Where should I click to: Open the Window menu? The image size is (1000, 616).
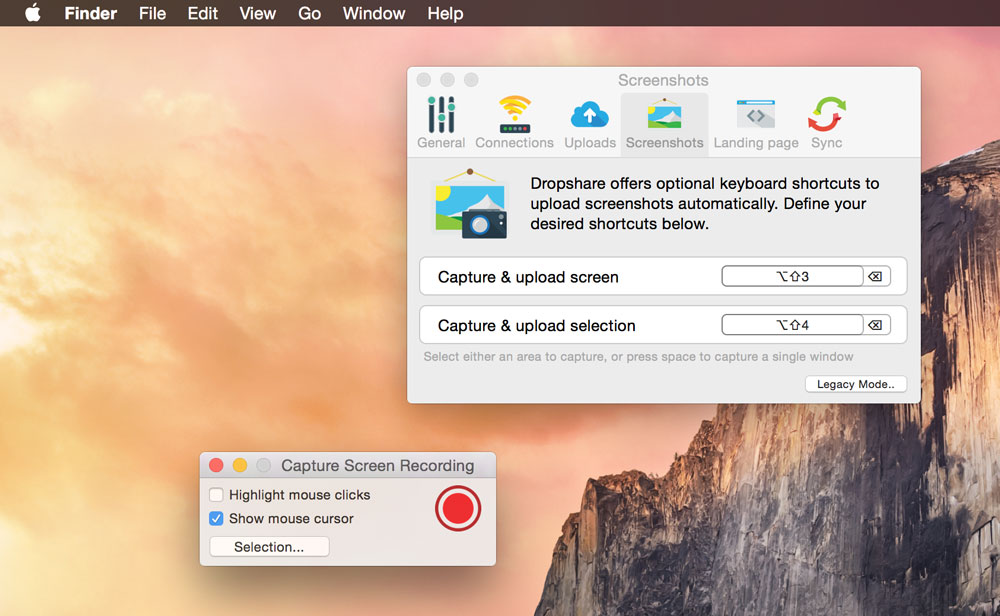[374, 13]
